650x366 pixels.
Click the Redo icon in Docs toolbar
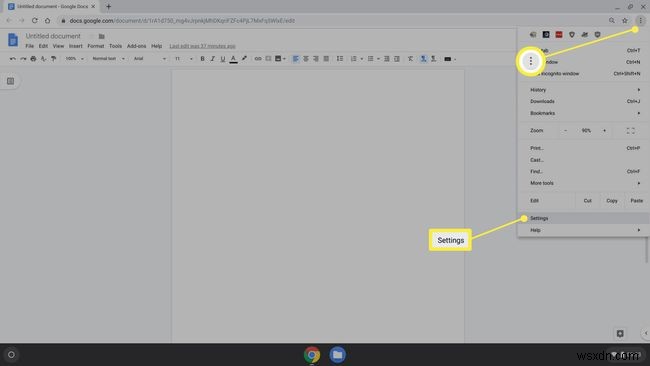tap(23, 59)
